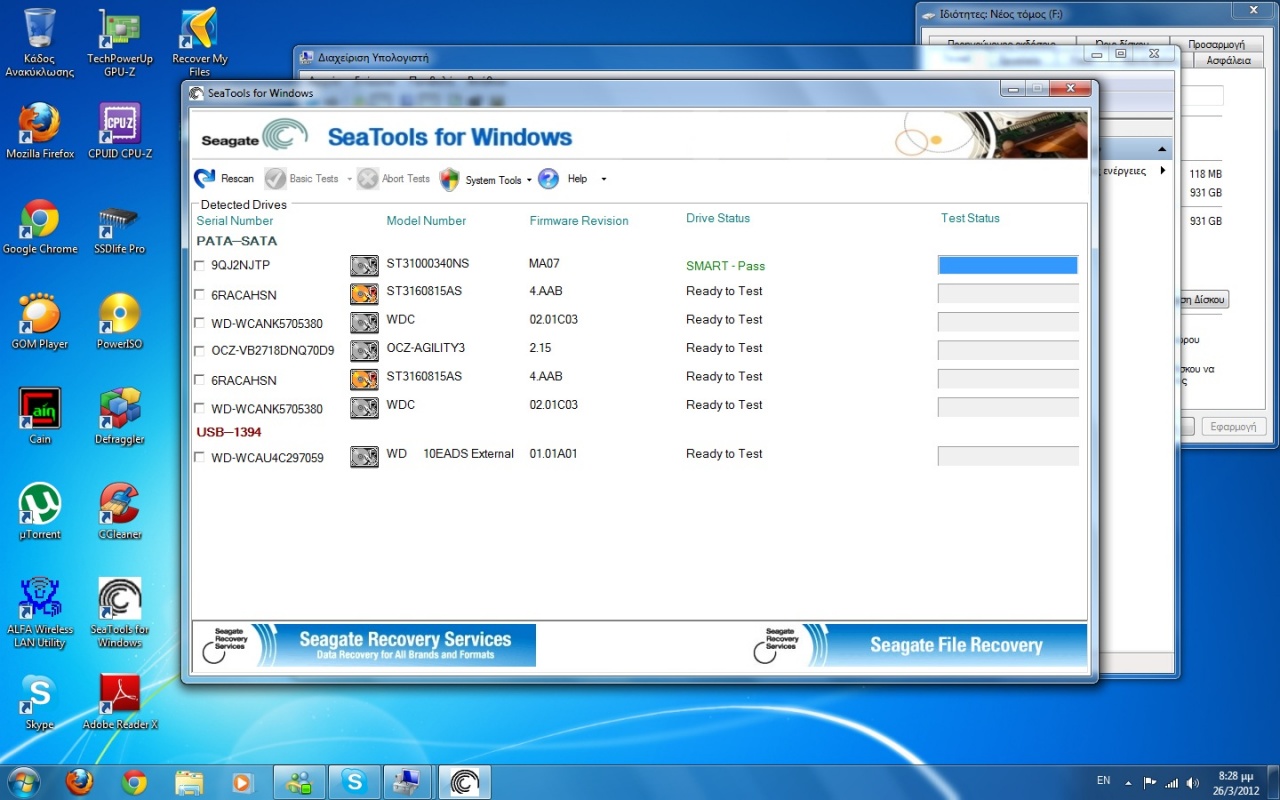Click the Help menu label
The image size is (1280, 800).
(577, 179)
